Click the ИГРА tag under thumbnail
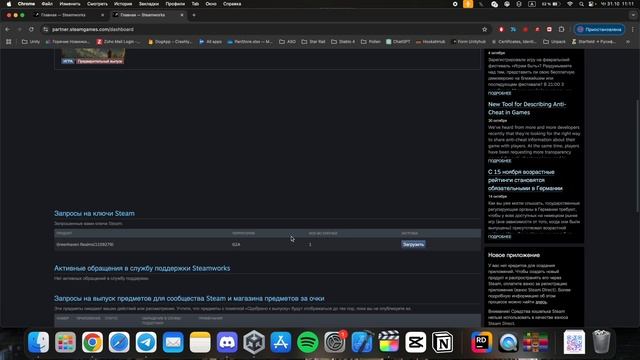 tap(68, 61)
